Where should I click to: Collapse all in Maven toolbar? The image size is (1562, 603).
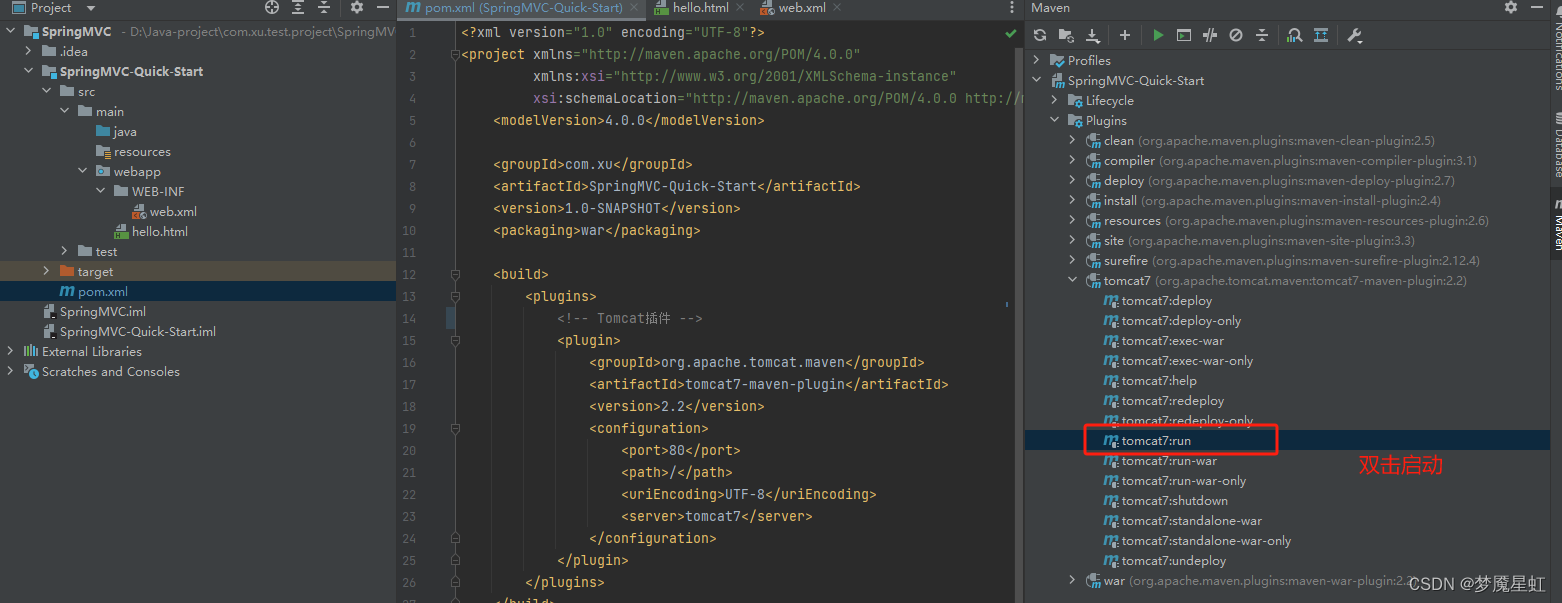pyautogui.click(x=1262, y=35)
